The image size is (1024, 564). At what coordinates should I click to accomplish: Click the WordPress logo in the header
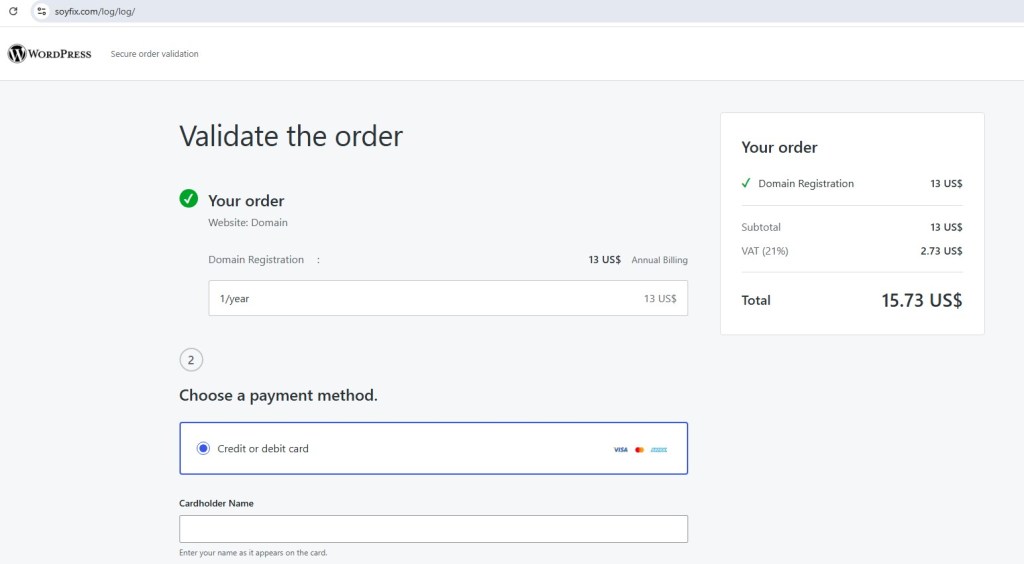(50, 54)
